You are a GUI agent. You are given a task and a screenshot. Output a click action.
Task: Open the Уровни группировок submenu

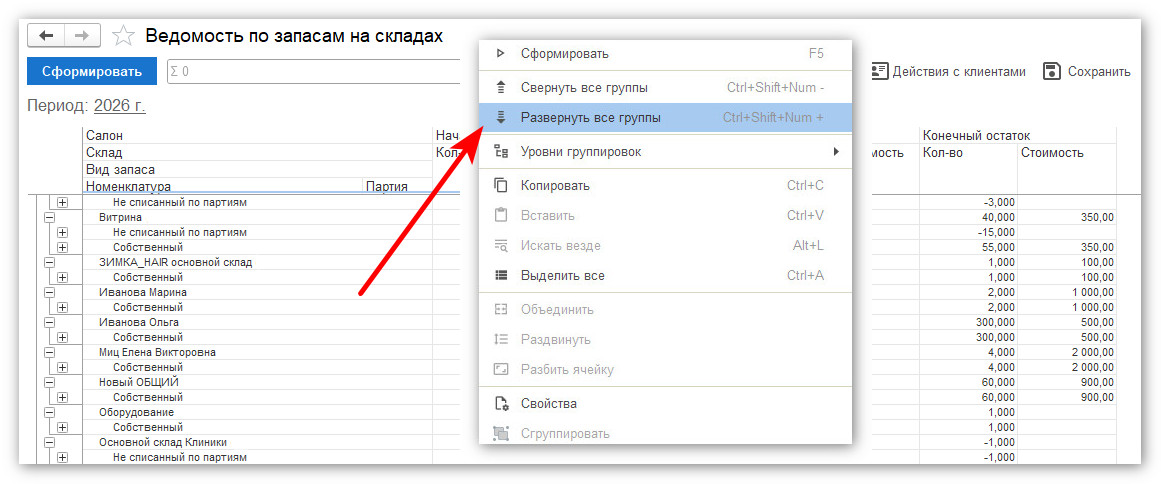click(x=665, y=152)
